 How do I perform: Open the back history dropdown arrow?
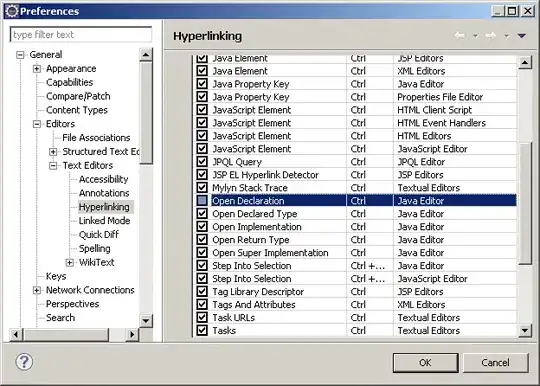475,36
